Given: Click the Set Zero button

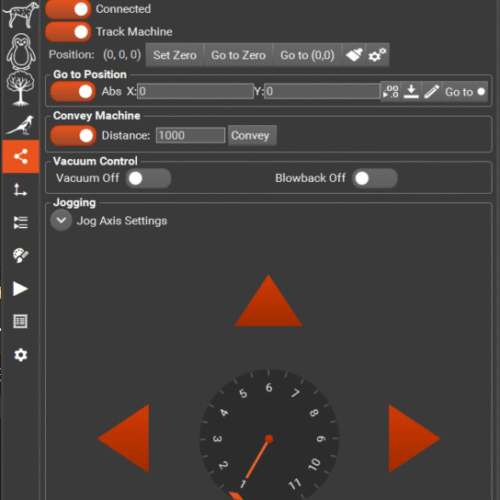Looking at the screenshot, I should coord(175,55).
